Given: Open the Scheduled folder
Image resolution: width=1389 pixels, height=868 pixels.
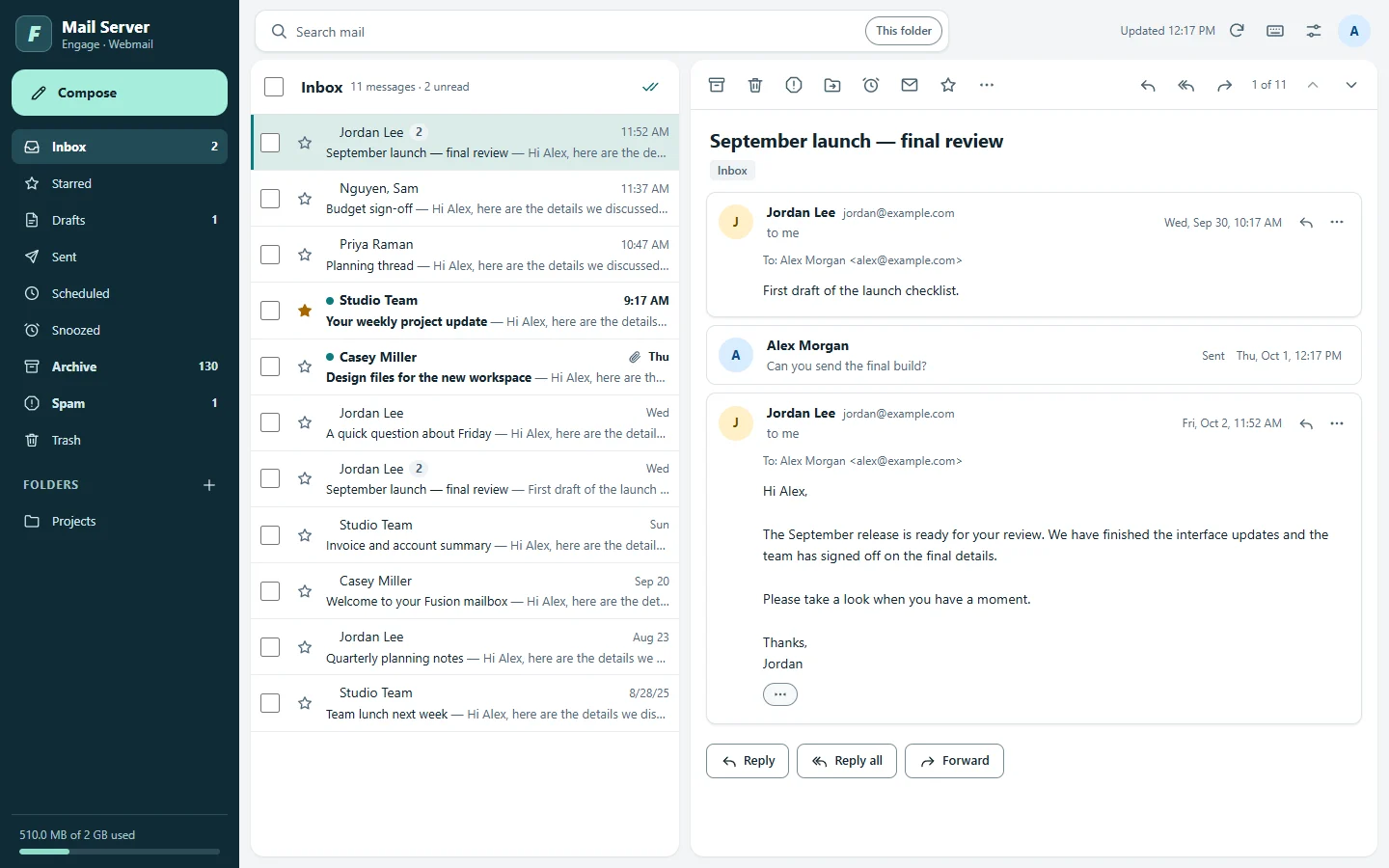Looking at the screenshot, I should pyautogui.click(x=120, y=293).
